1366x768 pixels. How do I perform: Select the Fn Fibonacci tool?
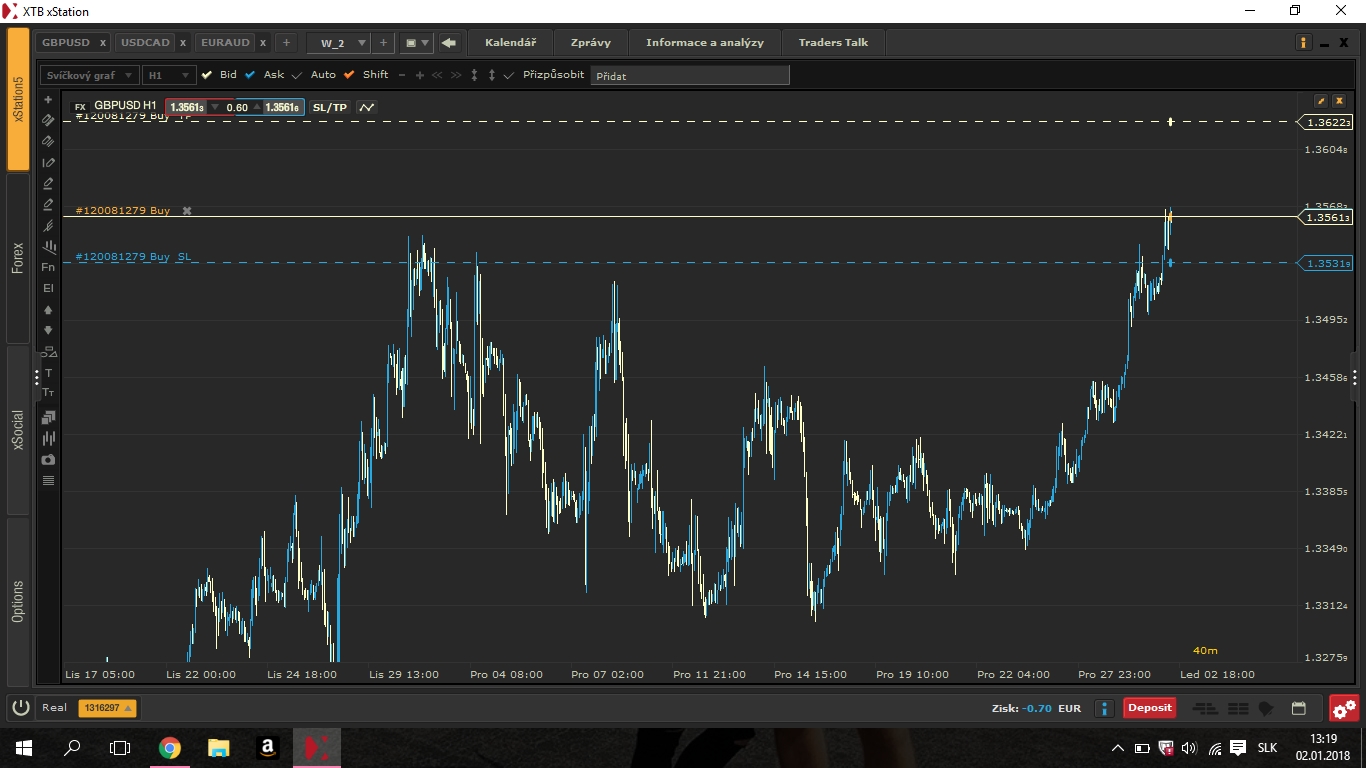(48, 267)
